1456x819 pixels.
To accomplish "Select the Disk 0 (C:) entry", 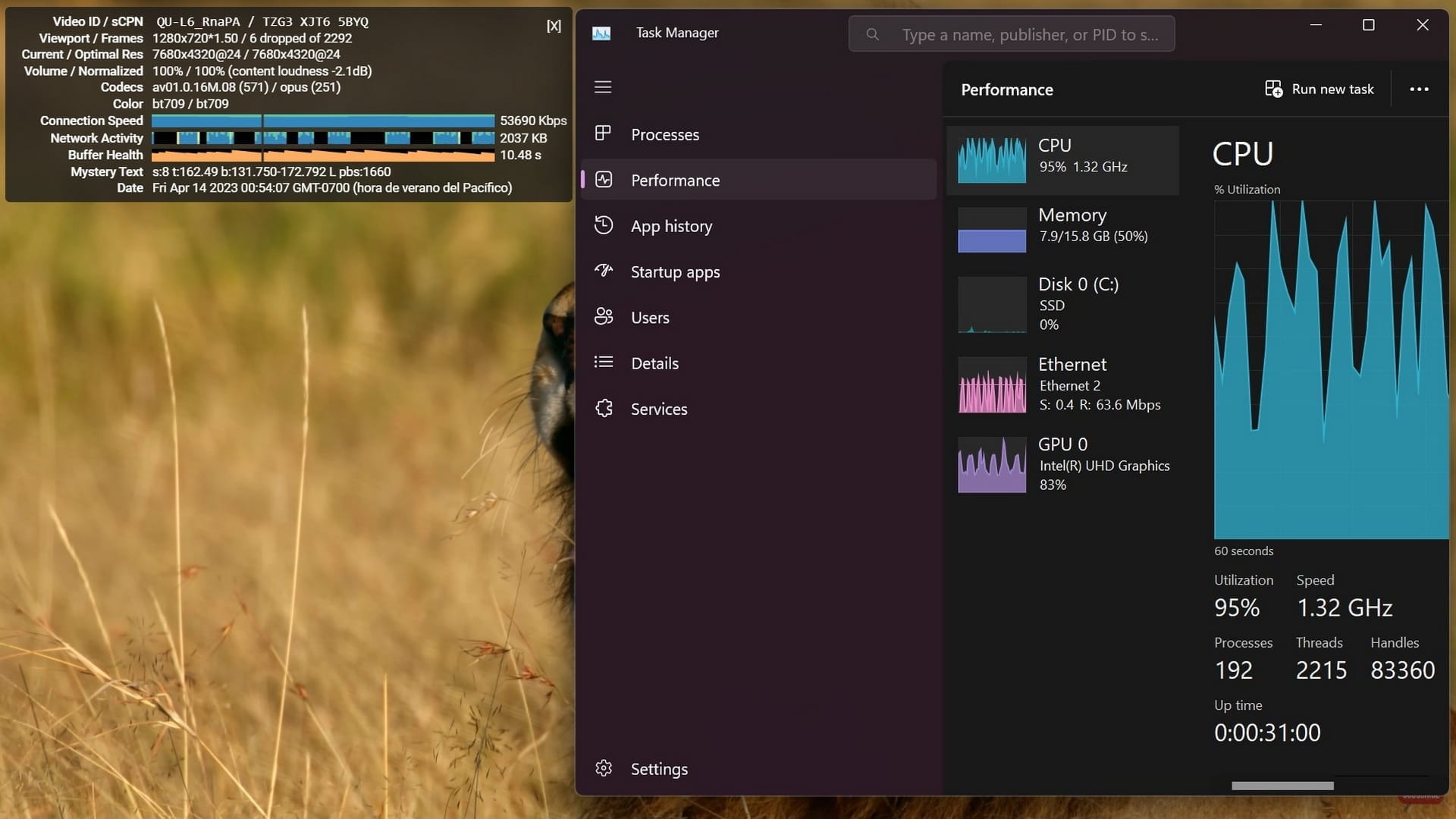I will (1062, 304).
